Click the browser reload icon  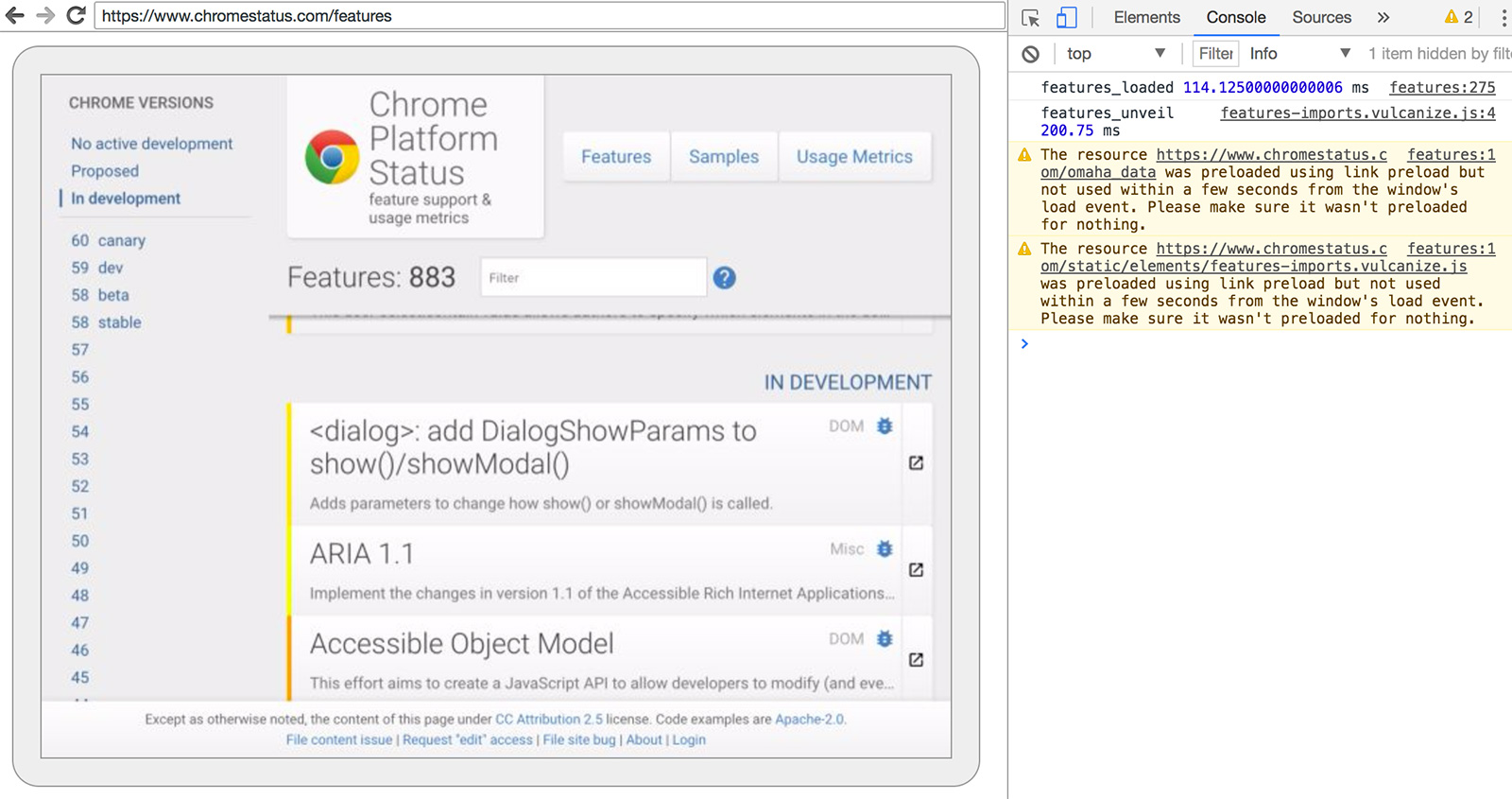point(77,15)
